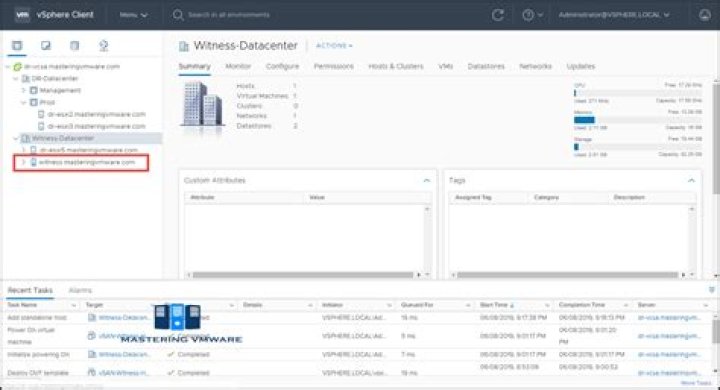
Task: Open the Summary tab
Action: [x=194, y=66]
